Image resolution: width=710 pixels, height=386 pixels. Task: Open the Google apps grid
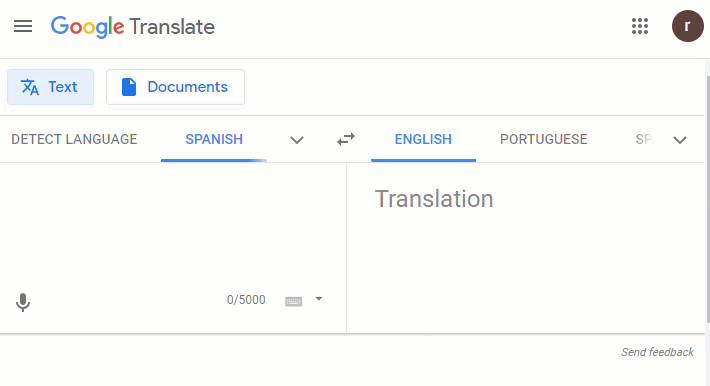(x=640, y=26)
